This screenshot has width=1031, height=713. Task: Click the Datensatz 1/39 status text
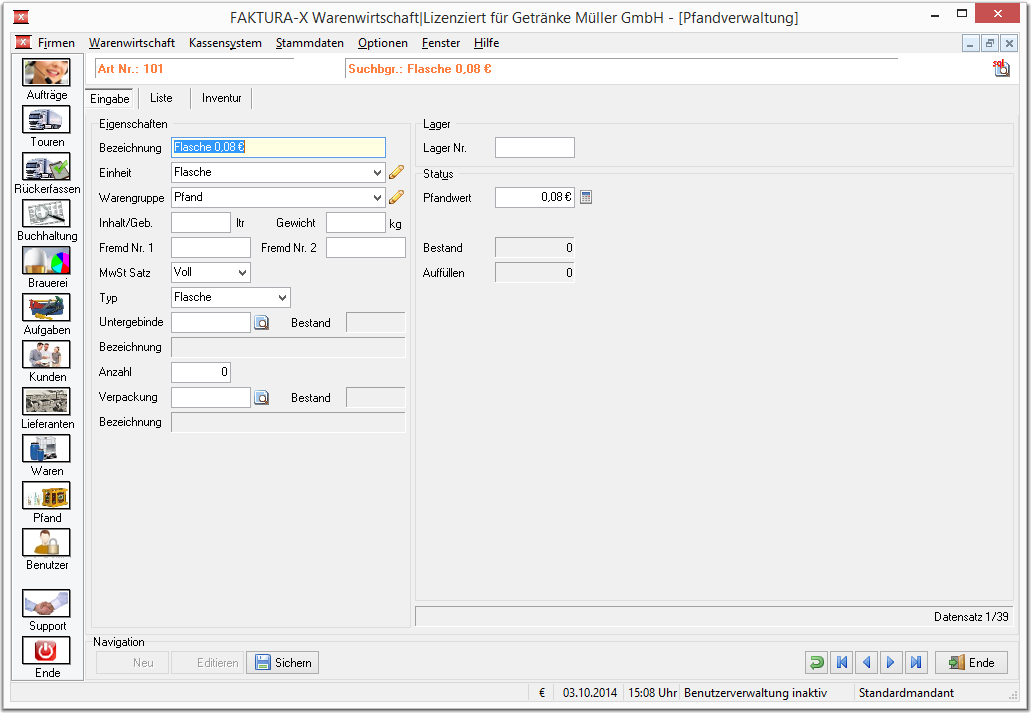tap(971, 616)
